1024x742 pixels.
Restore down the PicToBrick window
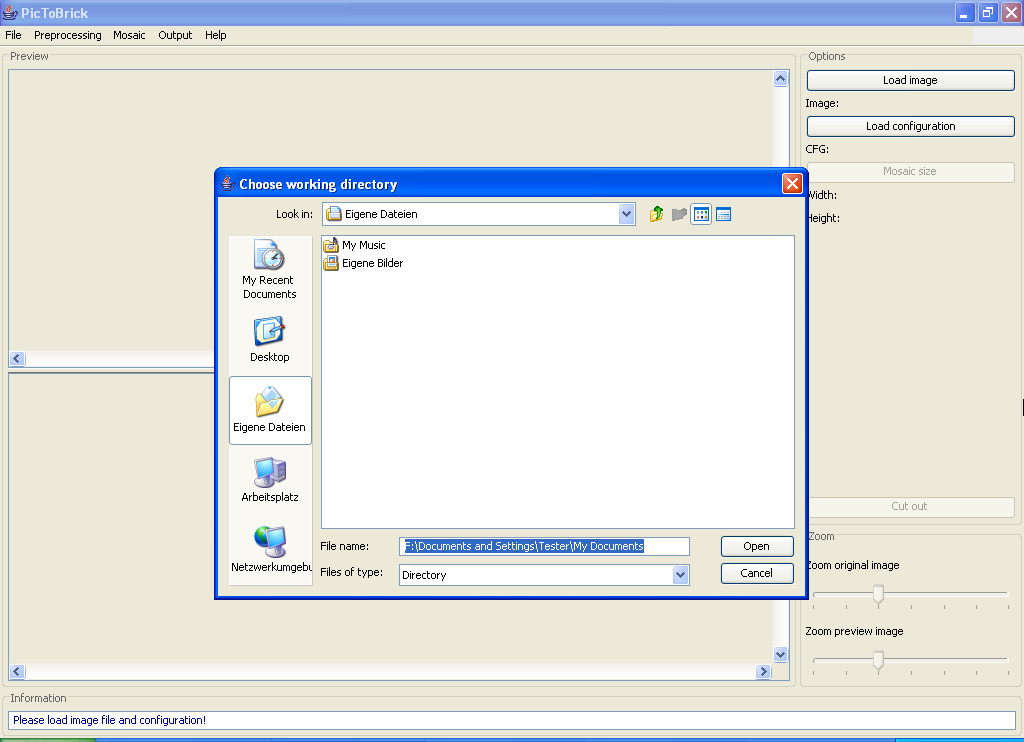pos(988,12)
